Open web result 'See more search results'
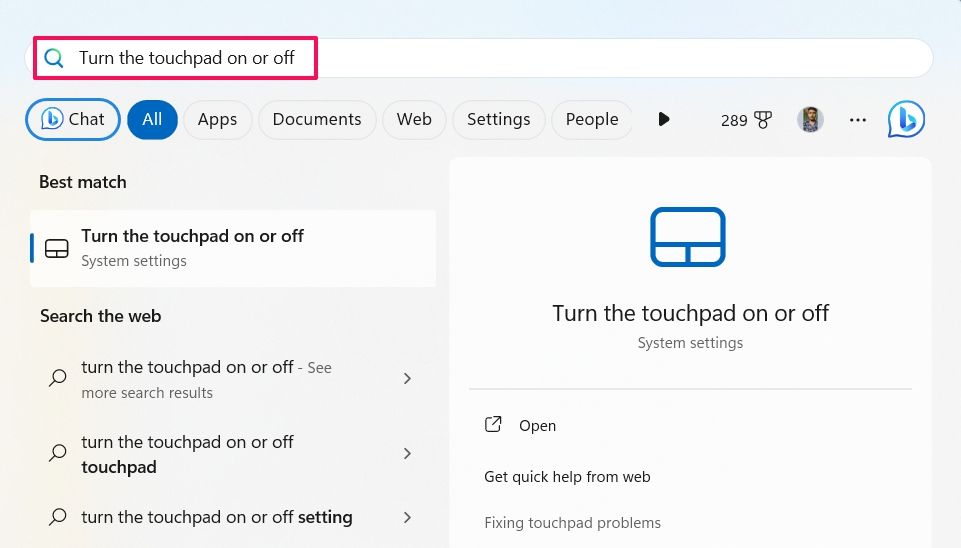The image size is (961, 548). (x=233, y=379)
